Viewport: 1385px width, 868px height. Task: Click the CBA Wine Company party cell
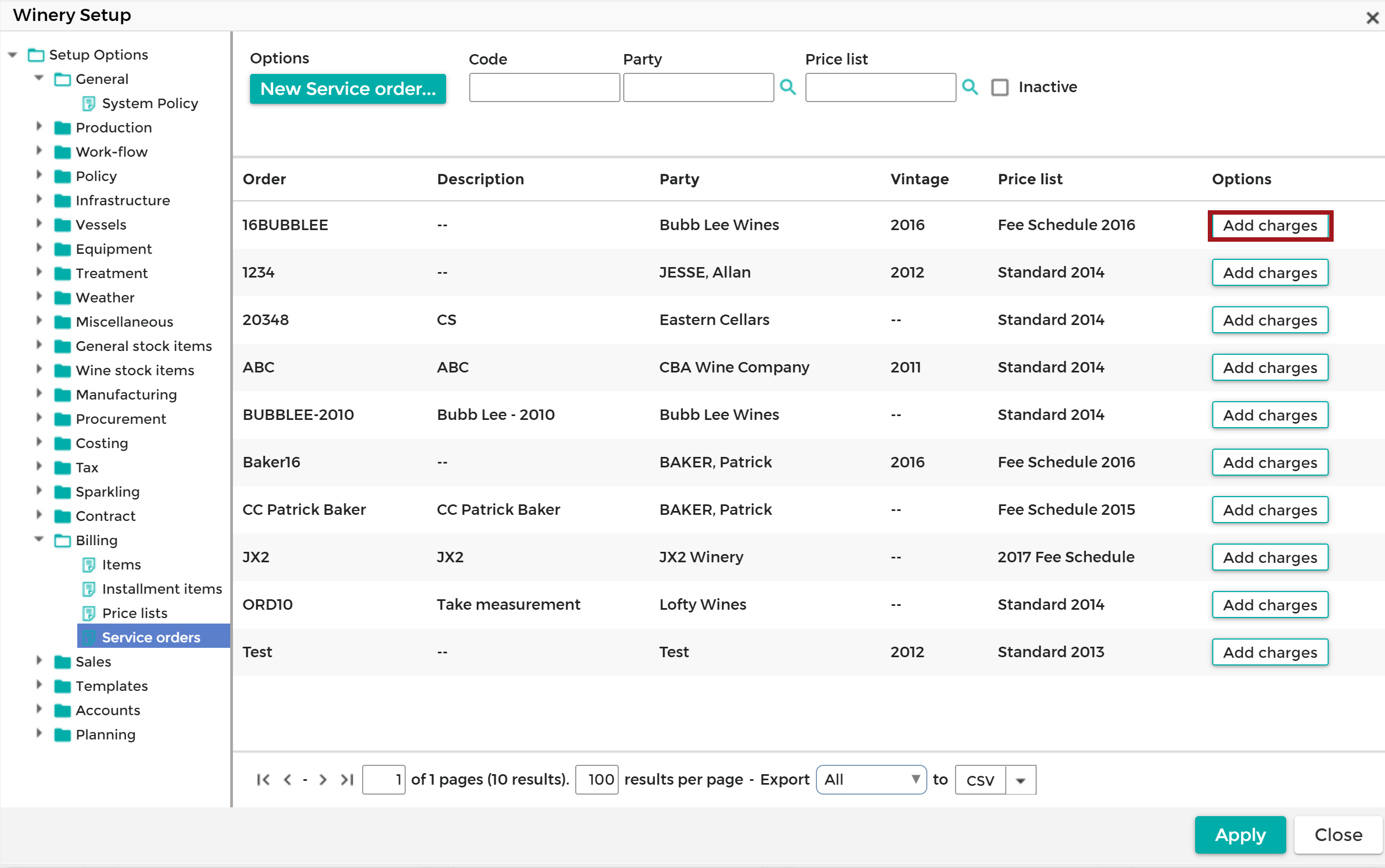734,368
